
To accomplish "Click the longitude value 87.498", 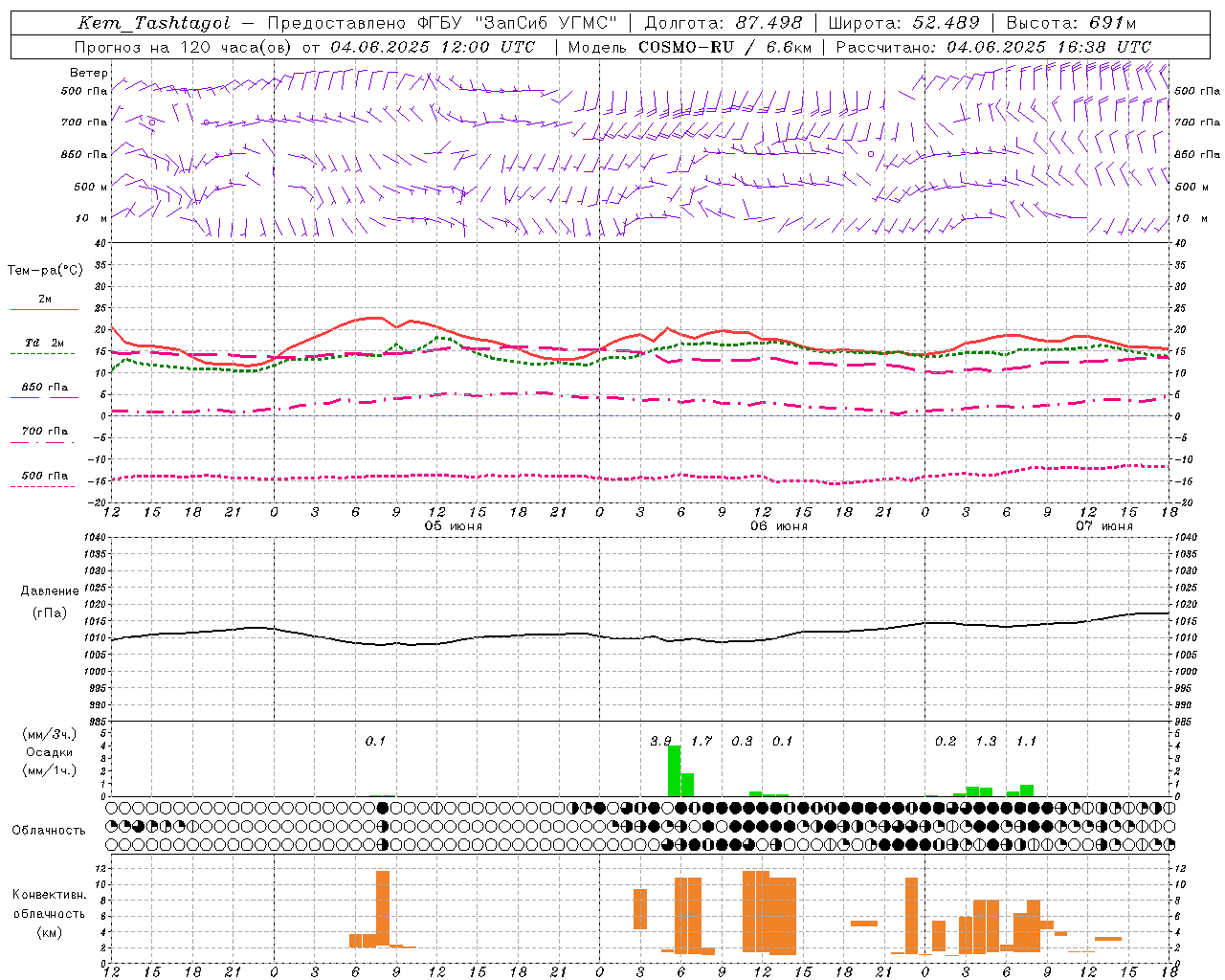I will pos(769,24).
